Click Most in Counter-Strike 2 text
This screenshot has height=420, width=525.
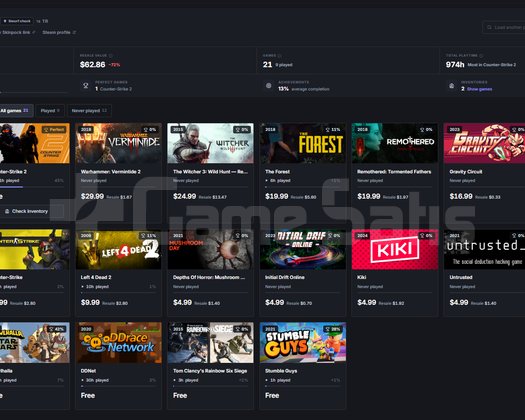click(x=492, y=65)
